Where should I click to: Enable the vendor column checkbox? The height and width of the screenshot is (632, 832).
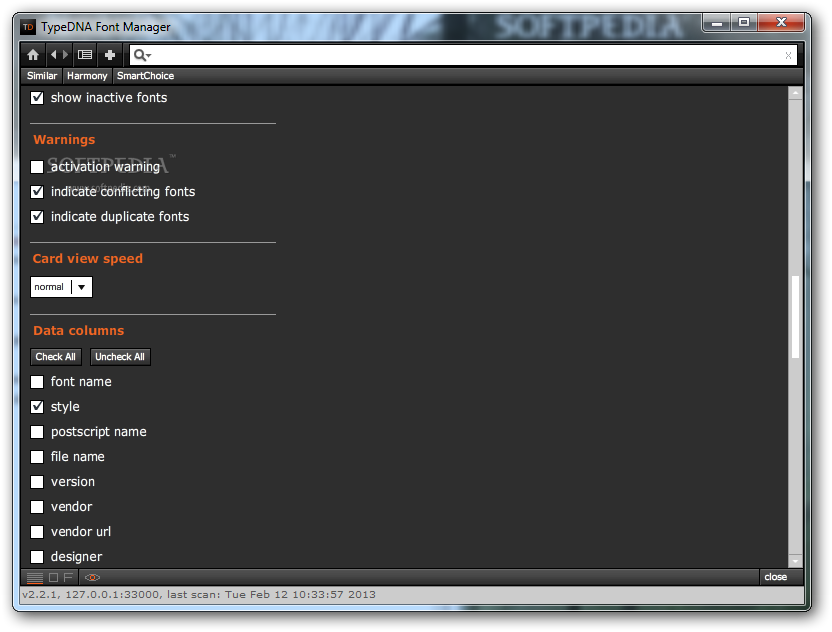pyautogui.click(x=37, y=507)
